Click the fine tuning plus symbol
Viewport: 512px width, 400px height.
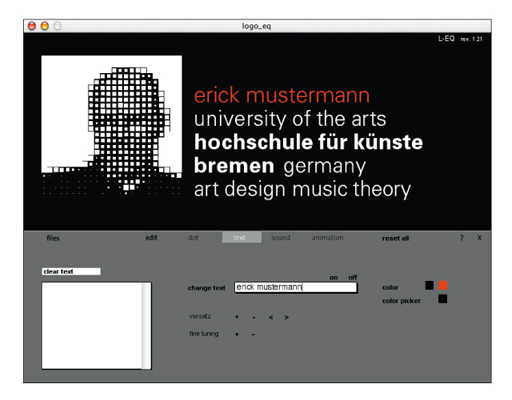tap(237, 334)
